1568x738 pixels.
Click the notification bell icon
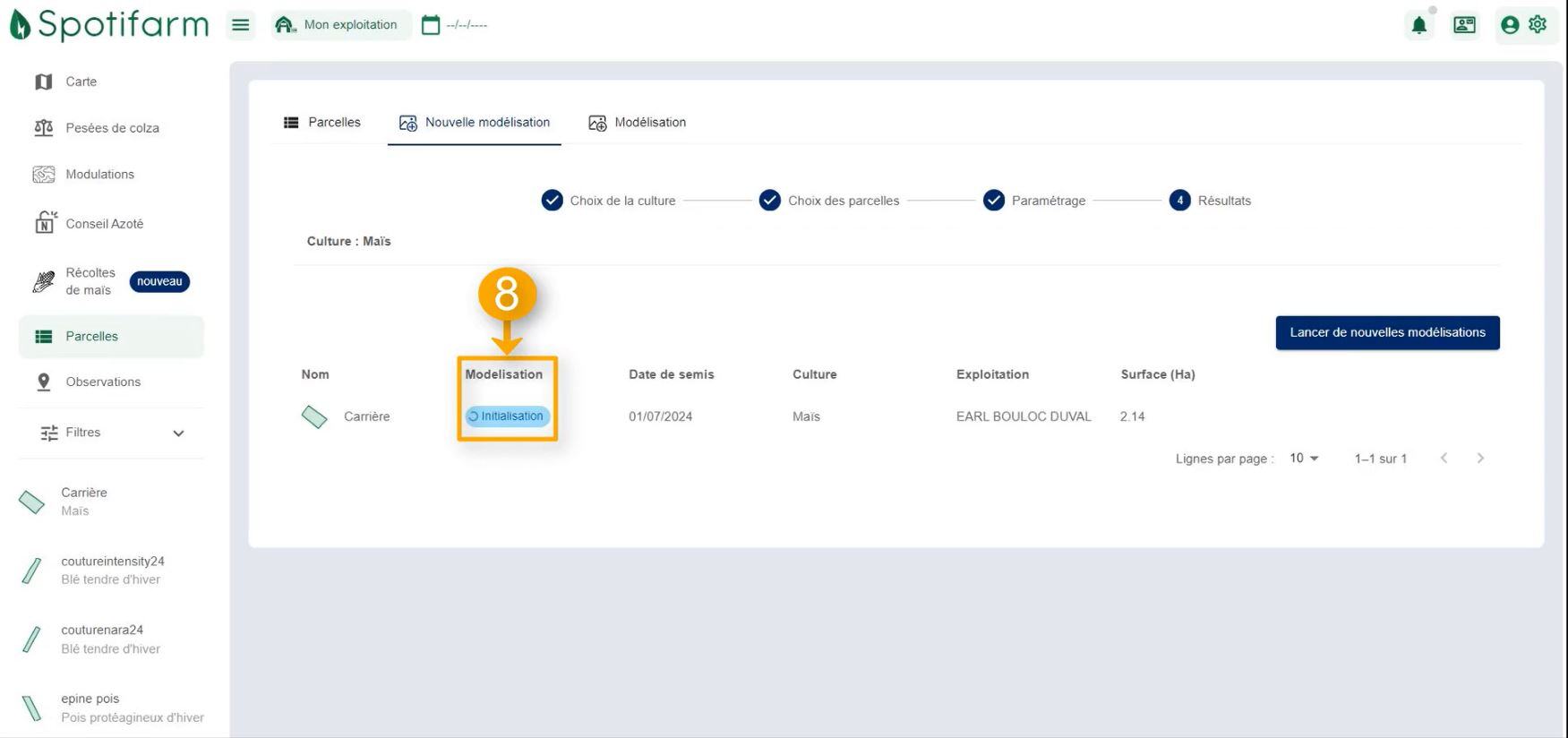pos(1418,25)
